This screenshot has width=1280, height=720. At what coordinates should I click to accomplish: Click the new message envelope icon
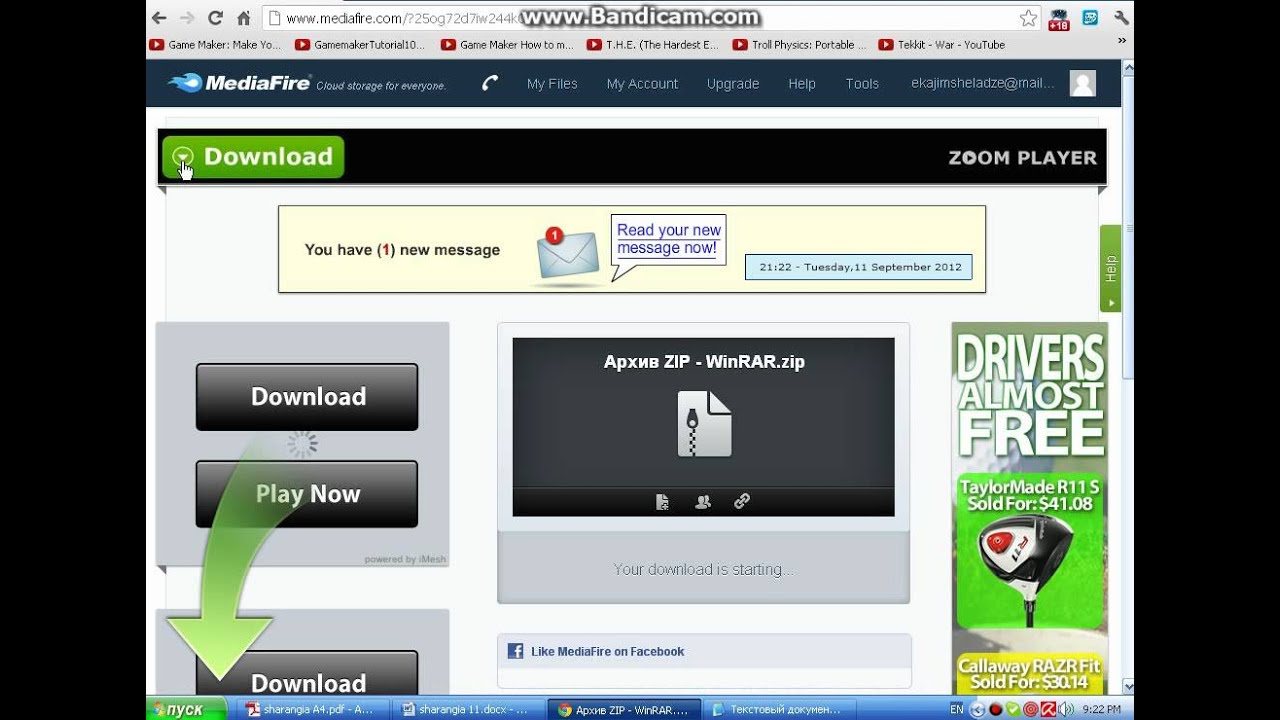567,253
